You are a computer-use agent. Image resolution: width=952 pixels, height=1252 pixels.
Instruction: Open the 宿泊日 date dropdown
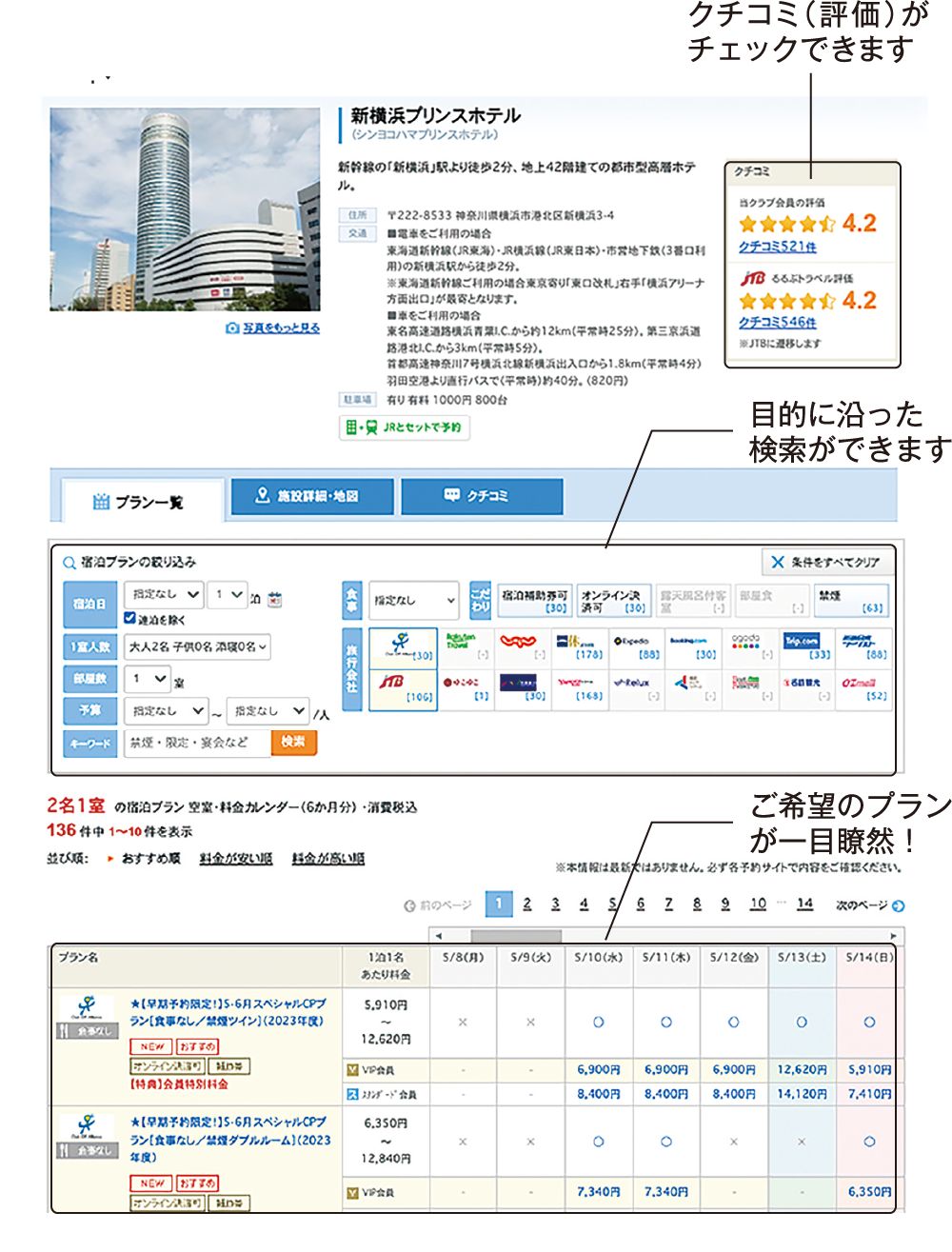[165, 594]
